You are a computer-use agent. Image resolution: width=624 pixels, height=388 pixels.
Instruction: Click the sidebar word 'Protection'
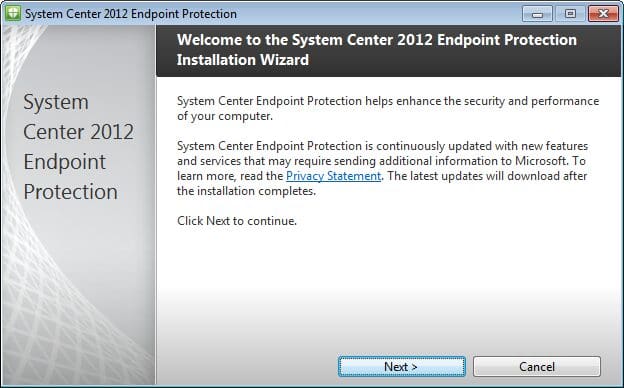(70, 192)
